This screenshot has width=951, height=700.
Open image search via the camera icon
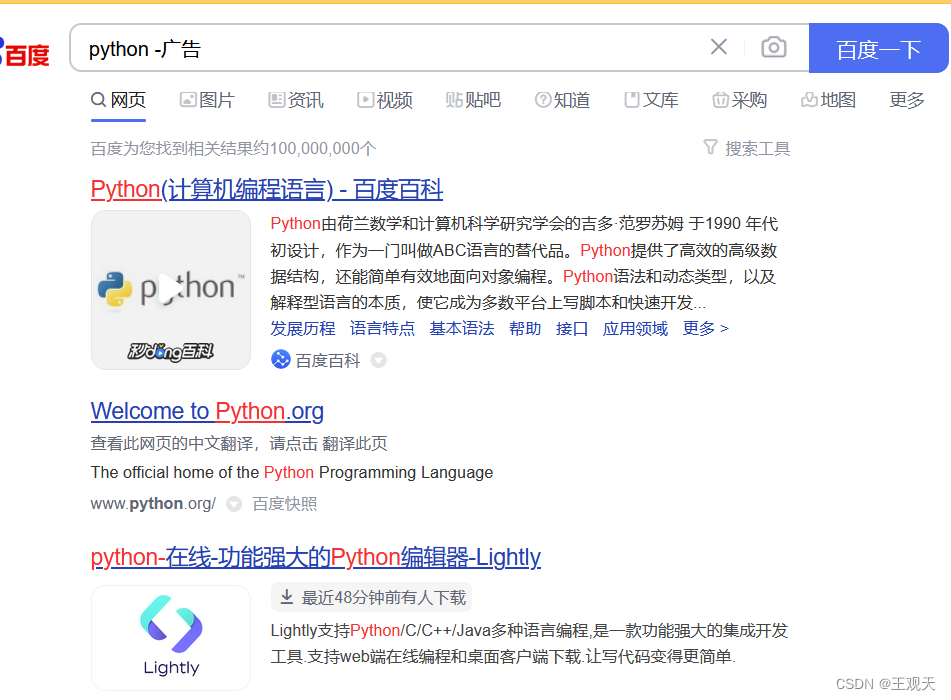[774, 47]
